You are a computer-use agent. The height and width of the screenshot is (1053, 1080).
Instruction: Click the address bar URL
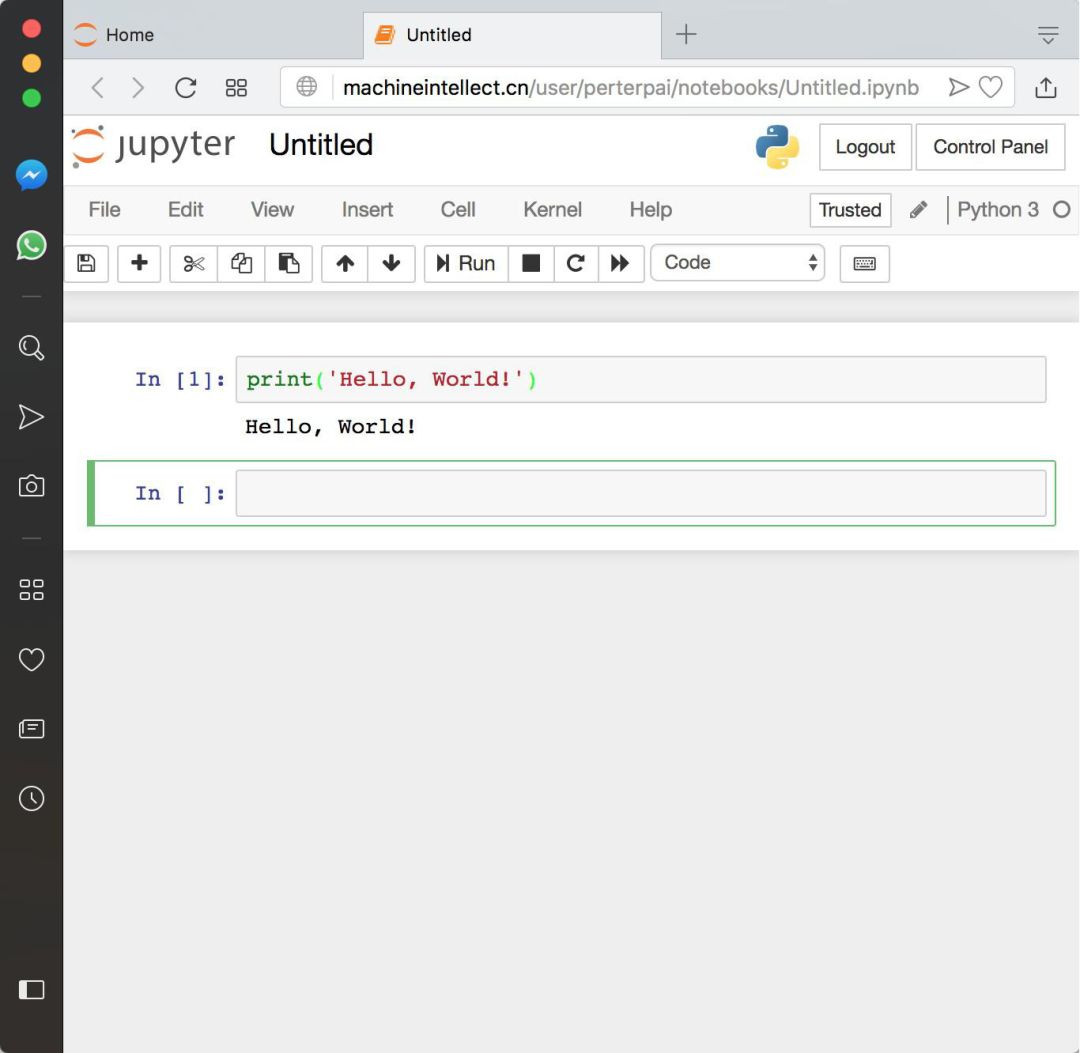click(x=630, y=87)
